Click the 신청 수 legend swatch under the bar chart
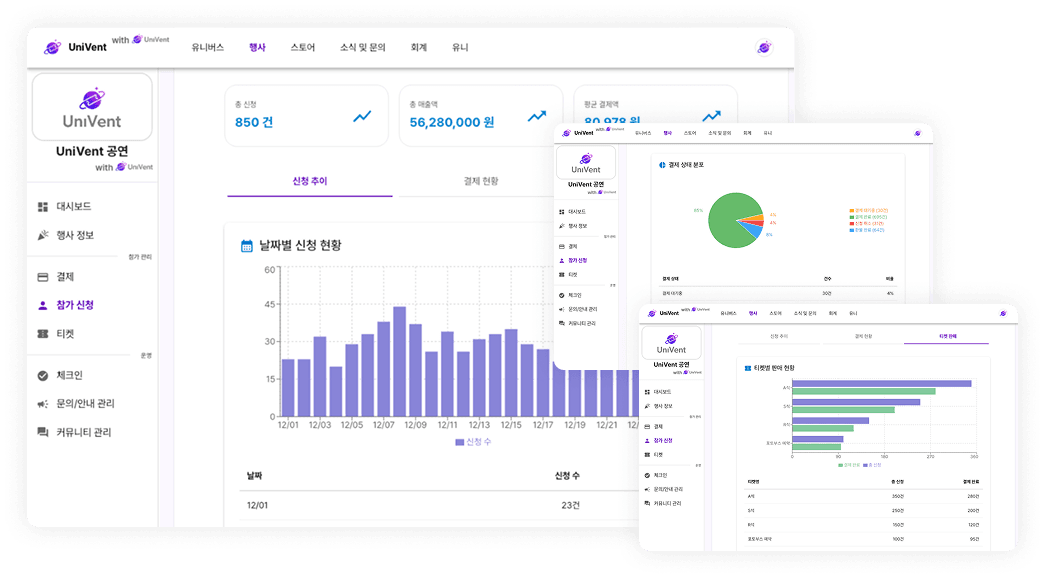The width and height of the screenshot is (1045, 578). (460, 441)
